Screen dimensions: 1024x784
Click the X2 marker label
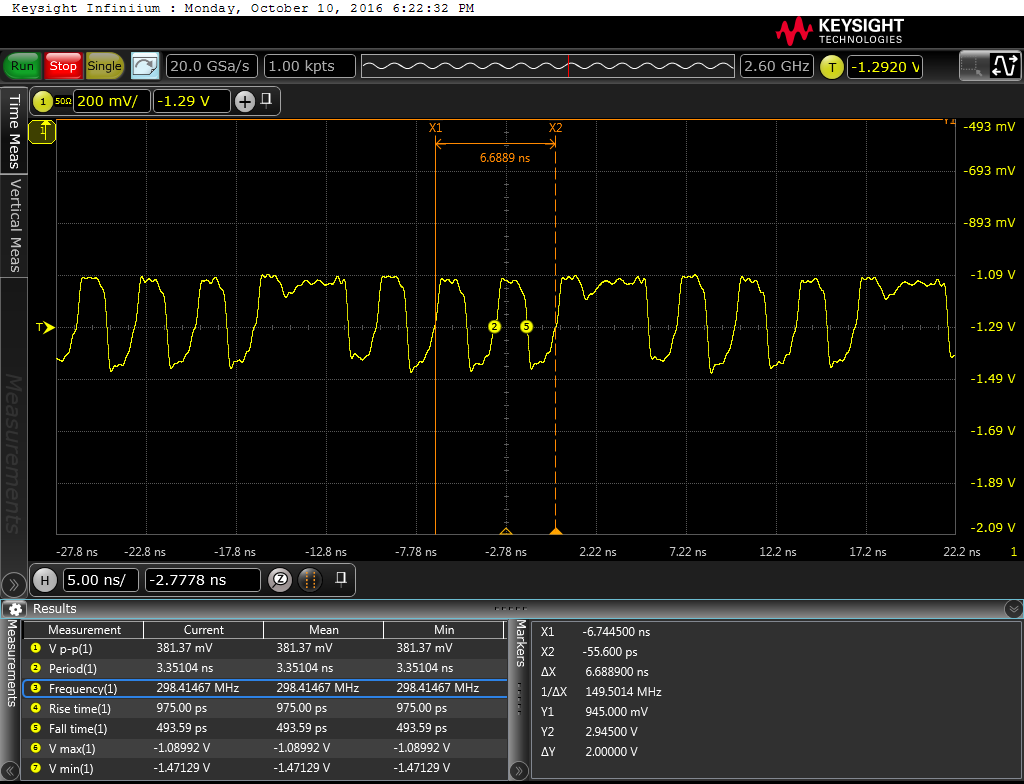click(x=555, y=127)
